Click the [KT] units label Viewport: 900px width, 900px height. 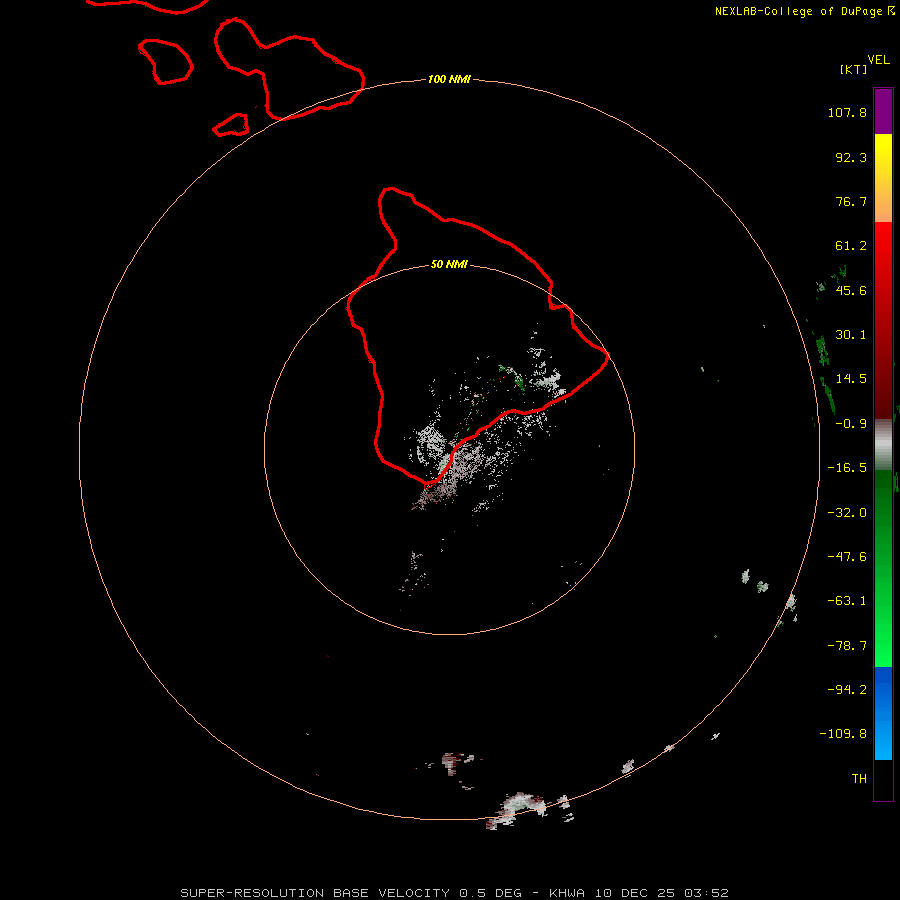point(854,69)
